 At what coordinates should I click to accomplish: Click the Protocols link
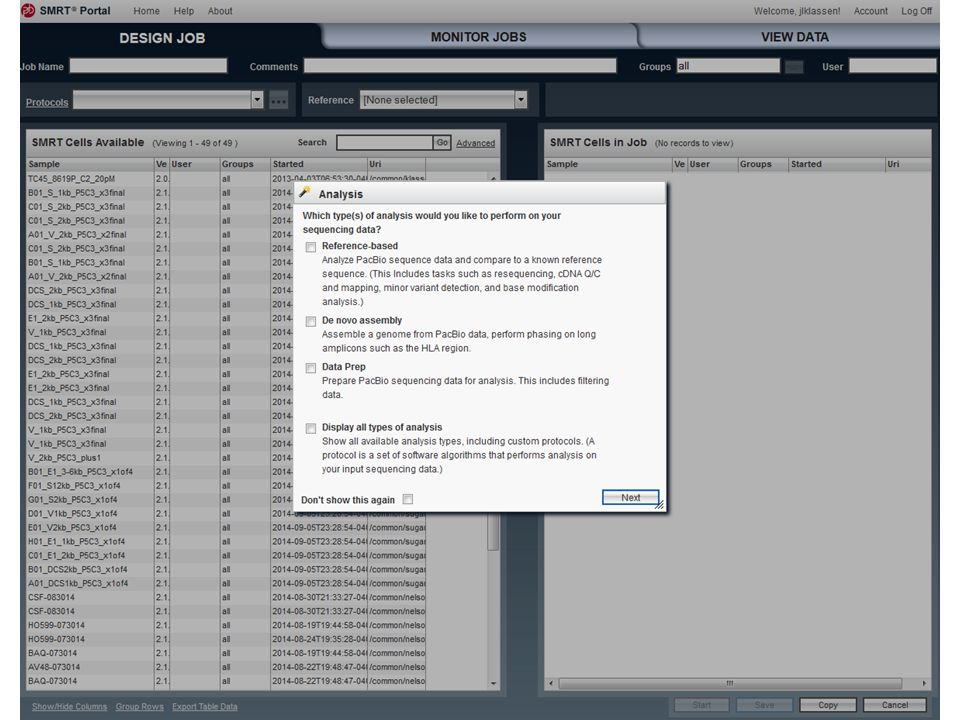coord(47,102)
